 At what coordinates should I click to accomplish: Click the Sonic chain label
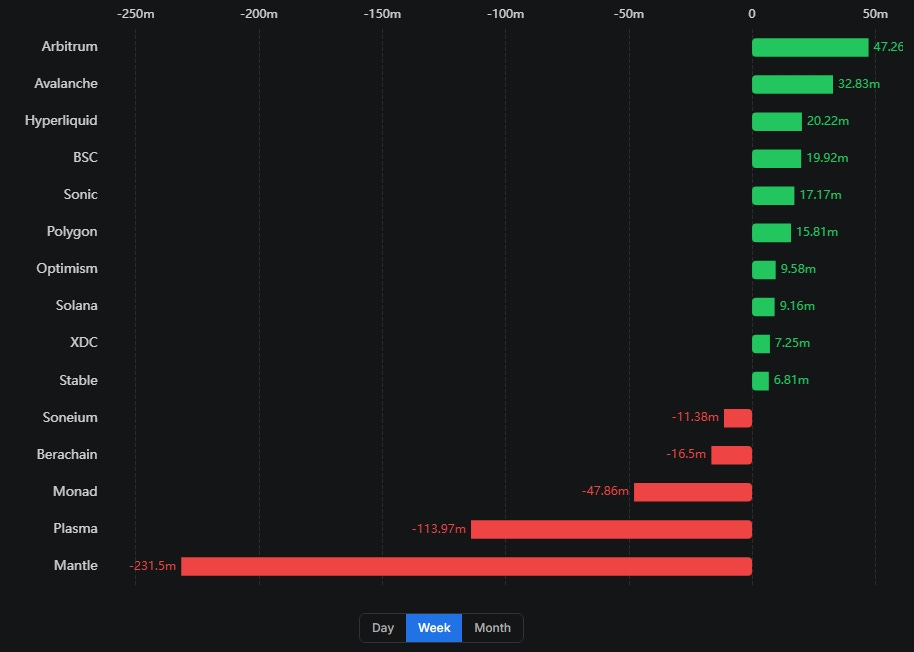click(x=80, y=195)
